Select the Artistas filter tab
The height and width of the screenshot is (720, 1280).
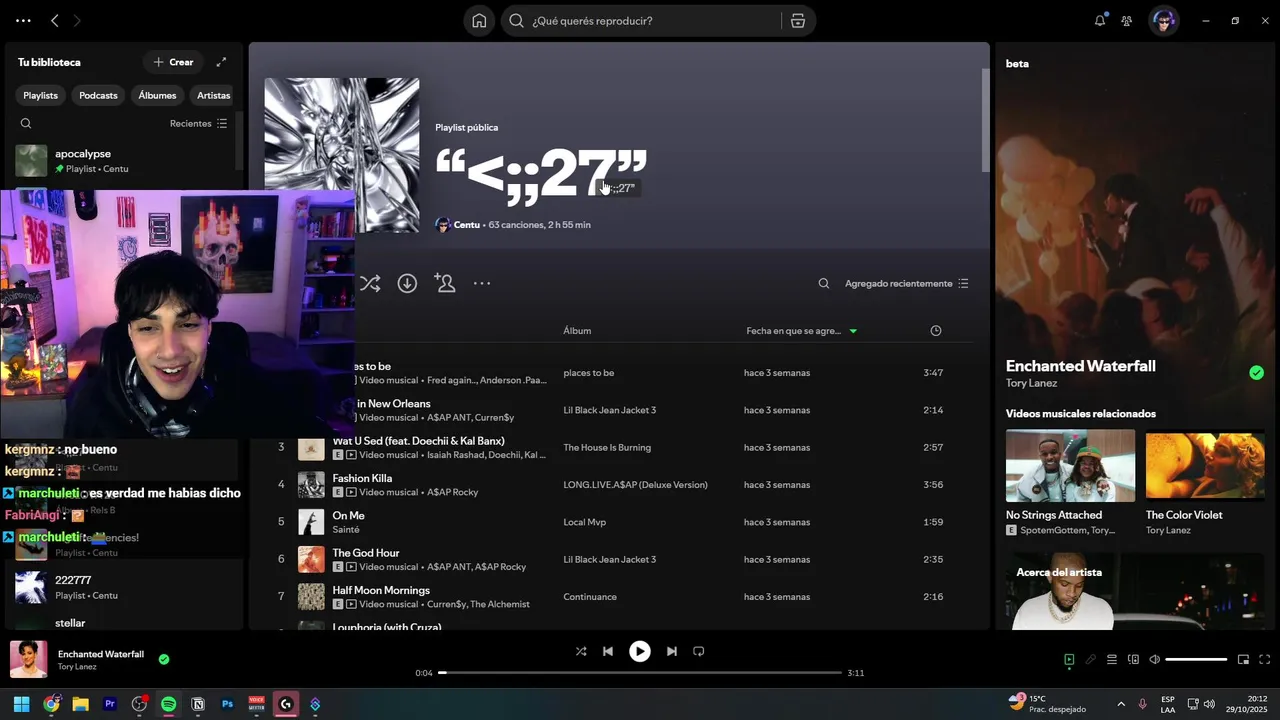tap(213, 96)
